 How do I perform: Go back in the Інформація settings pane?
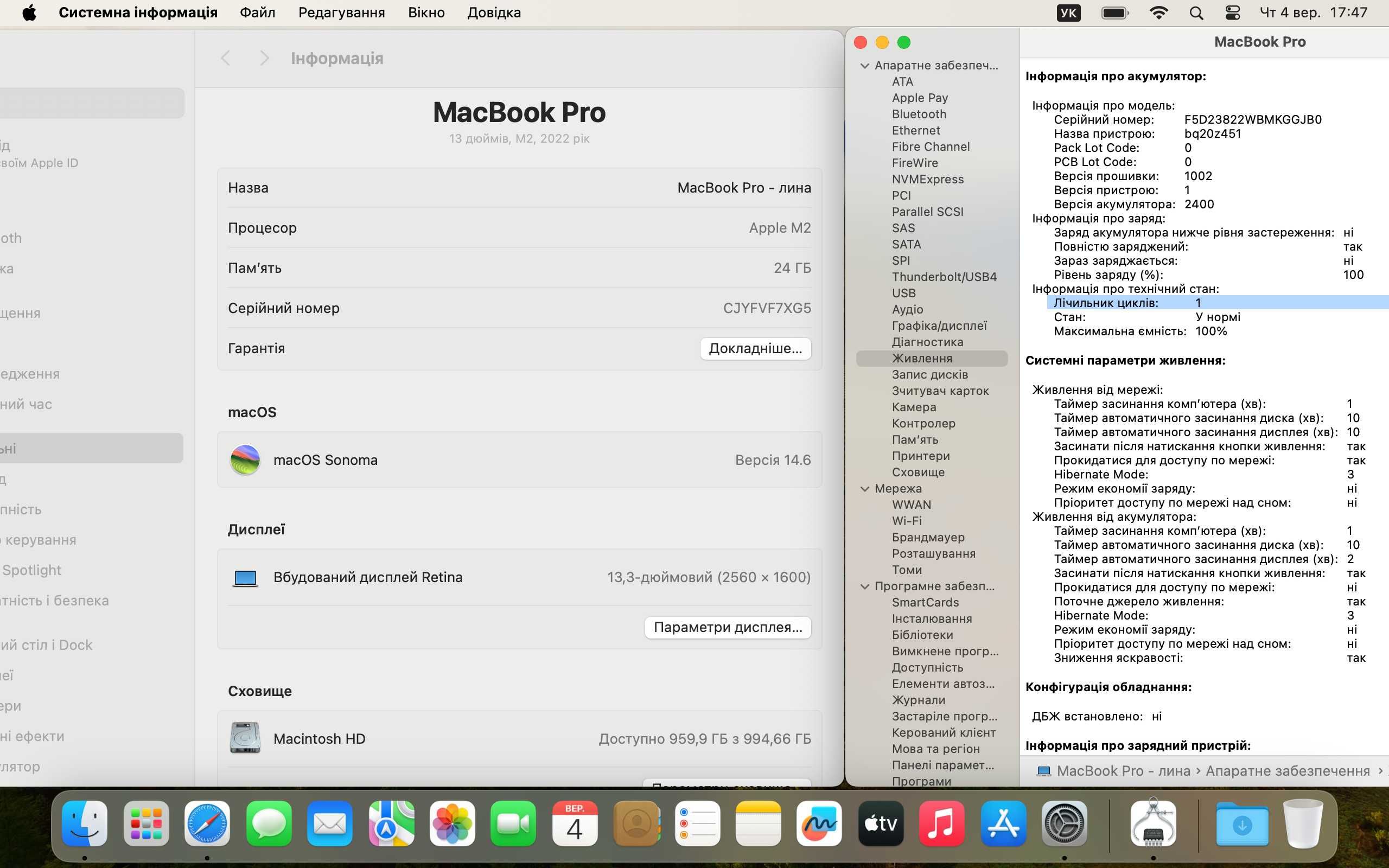coord(226,58)
